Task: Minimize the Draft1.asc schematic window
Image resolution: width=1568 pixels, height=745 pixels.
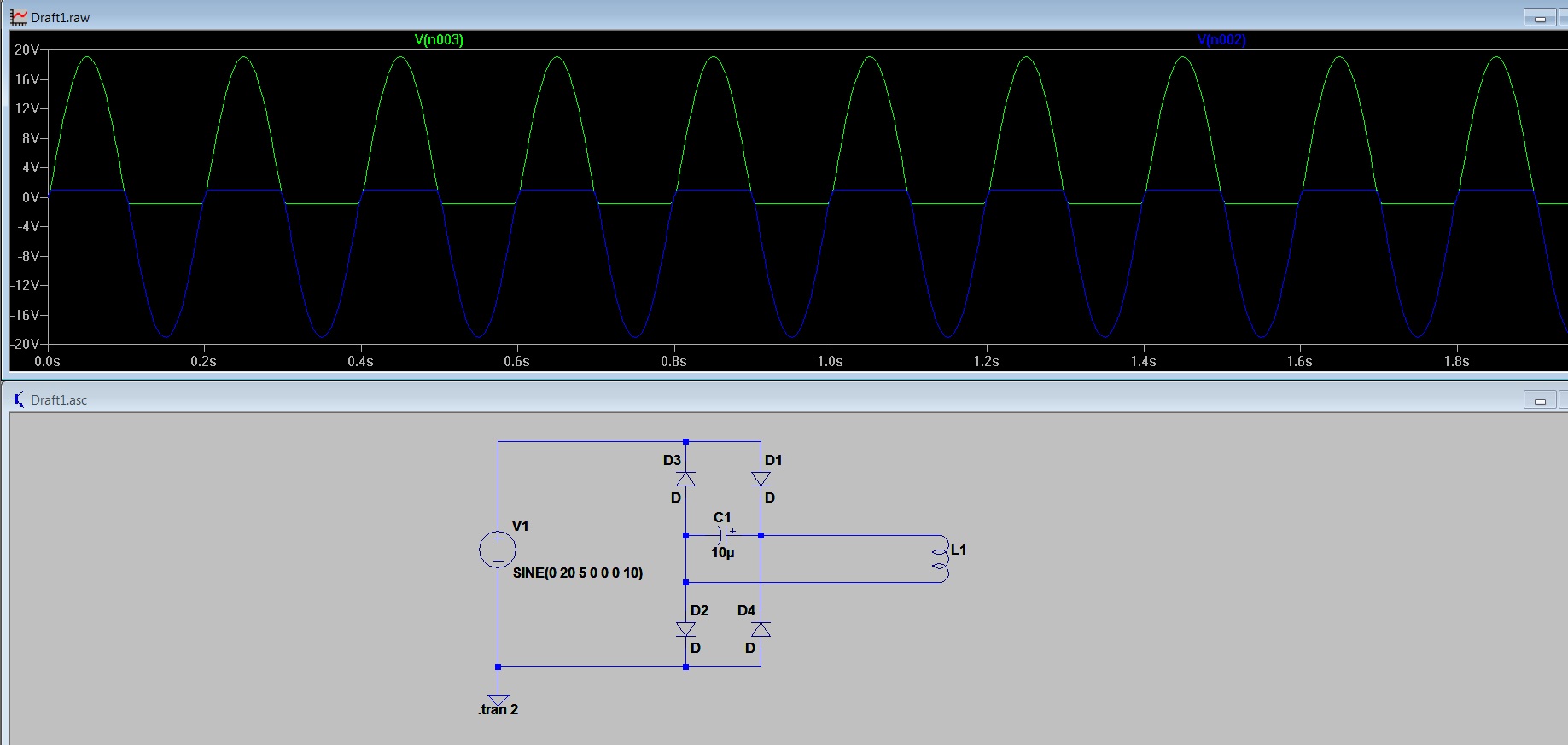Action: (x=1540, y=400)
